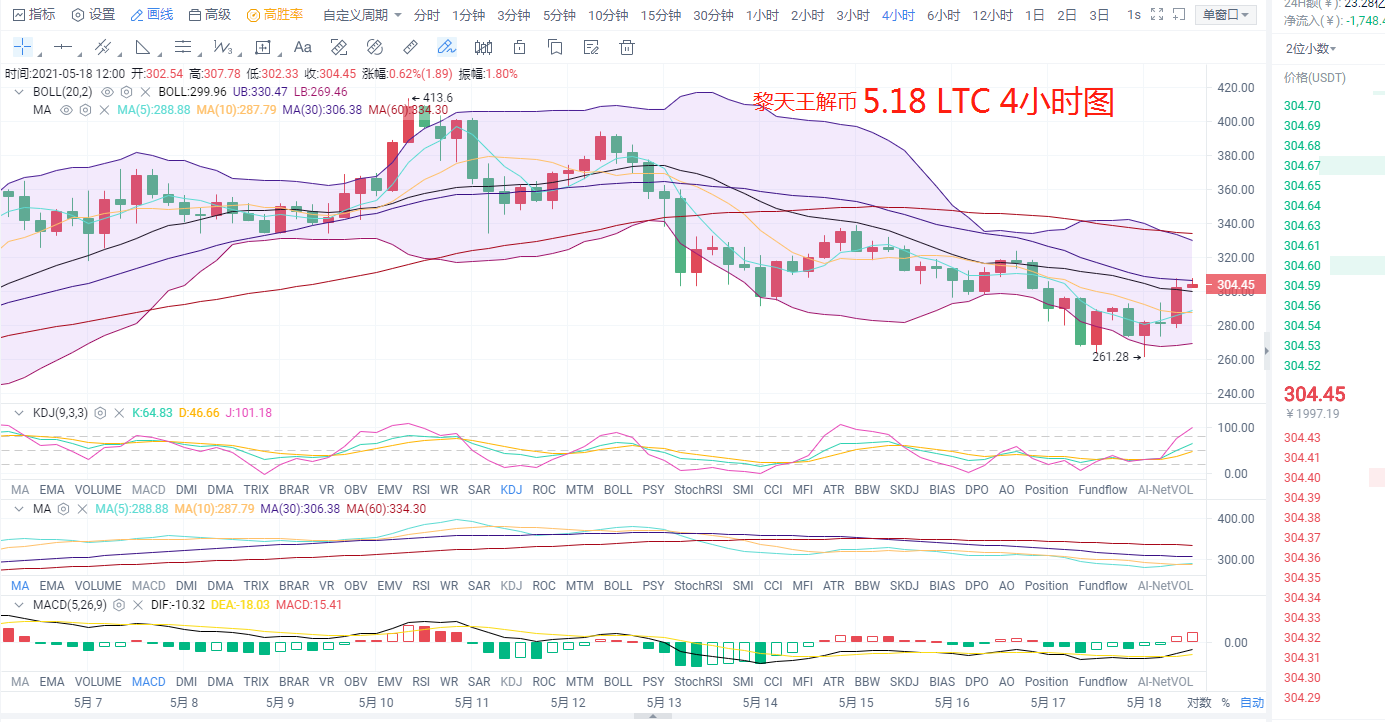This screenshot has height=722, width=1385.
Task: Toggle 对数 logarithmic price scale
Action: click(x=1197, y=702)
